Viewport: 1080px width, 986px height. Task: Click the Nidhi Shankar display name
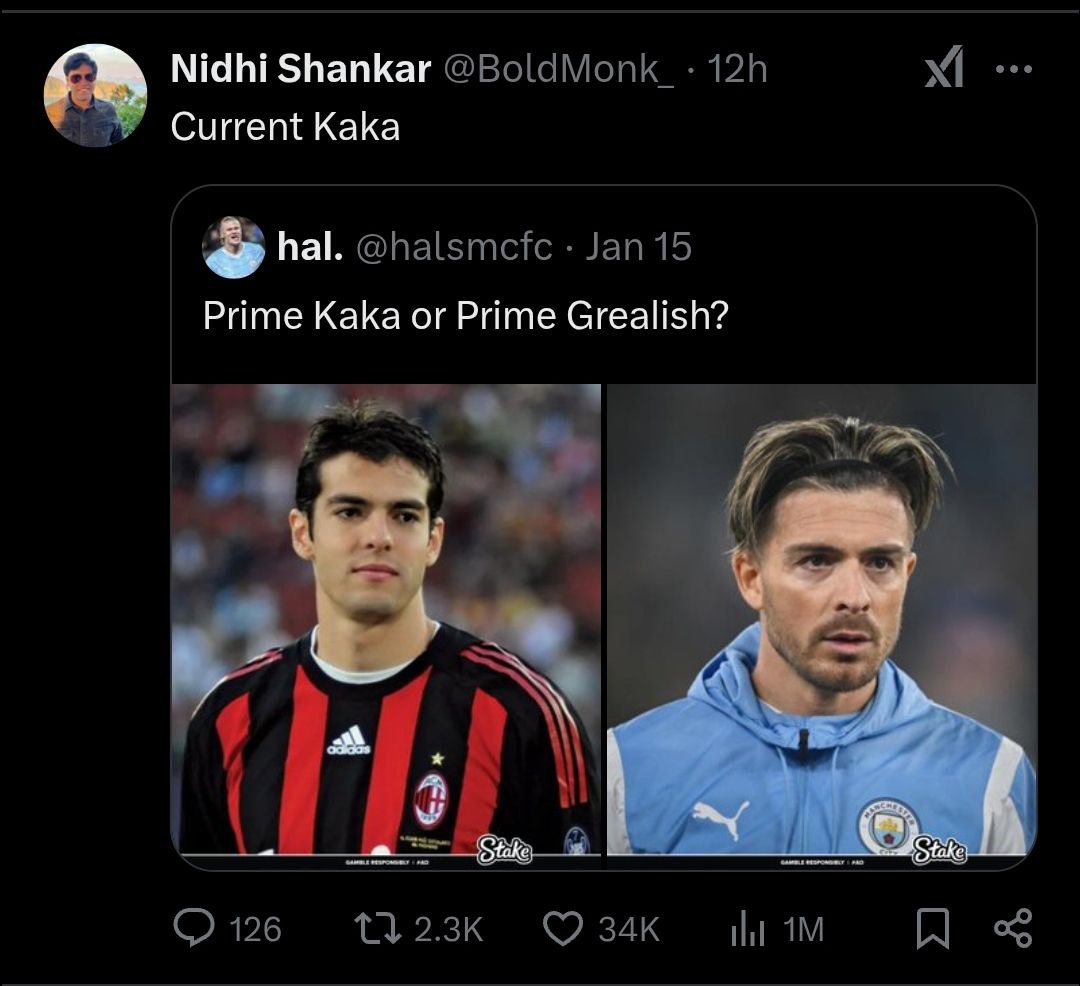click(301, 69)
